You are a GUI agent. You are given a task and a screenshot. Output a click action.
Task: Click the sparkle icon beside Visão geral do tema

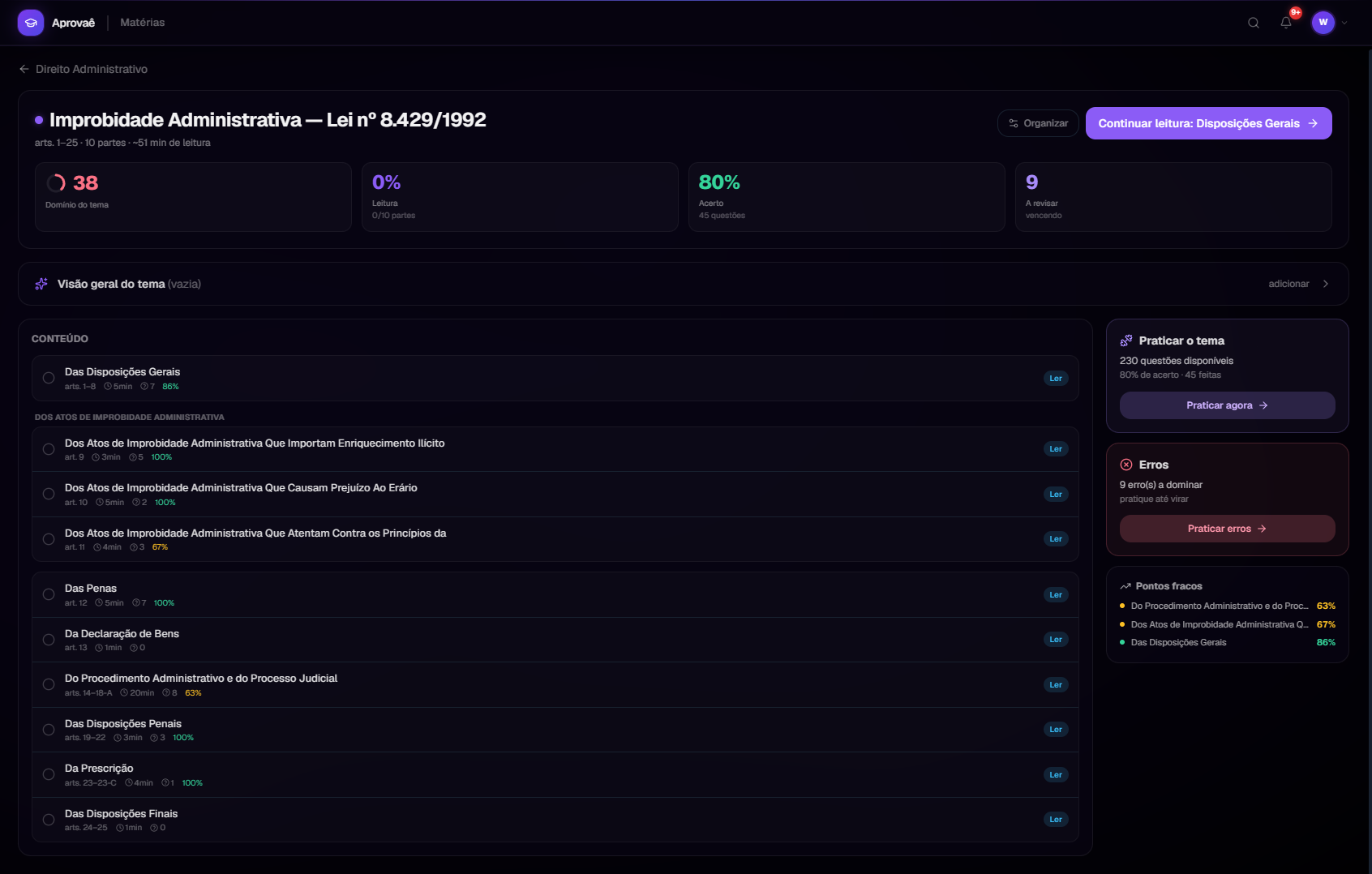click(41, 284)
